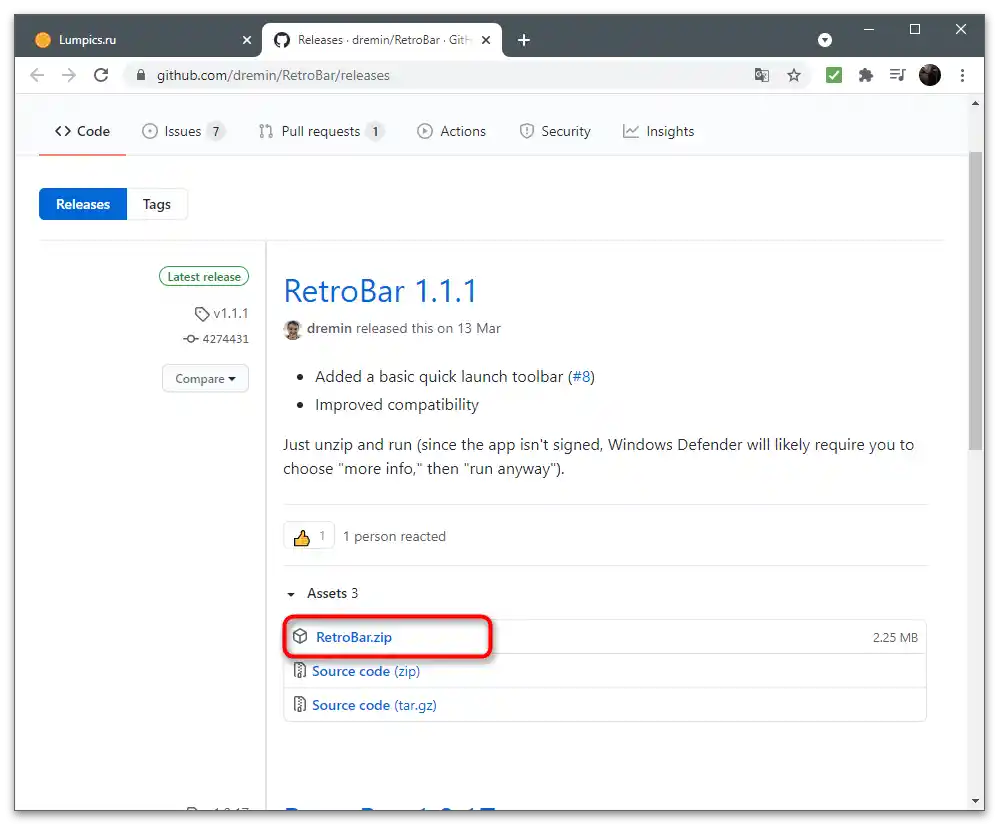The width and height of the screenshot is (999, 825).
Task: Open the dremin user profile link
Action: 329,328
